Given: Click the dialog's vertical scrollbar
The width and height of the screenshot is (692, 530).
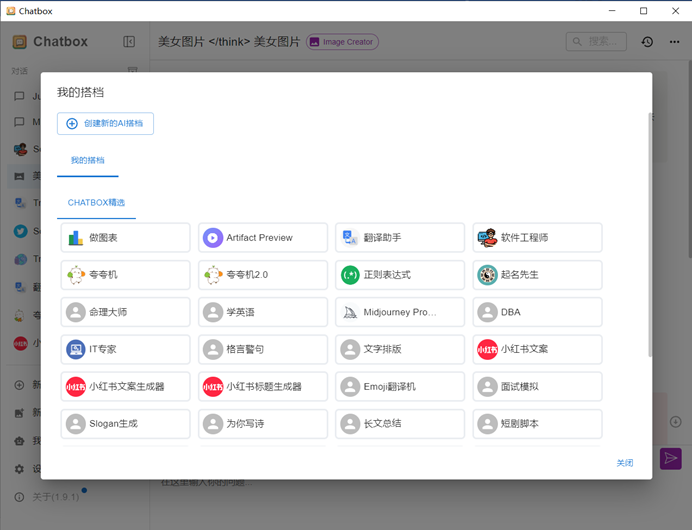Looking at the screenshot, I should pyautogui.click(x=650, y=234).
